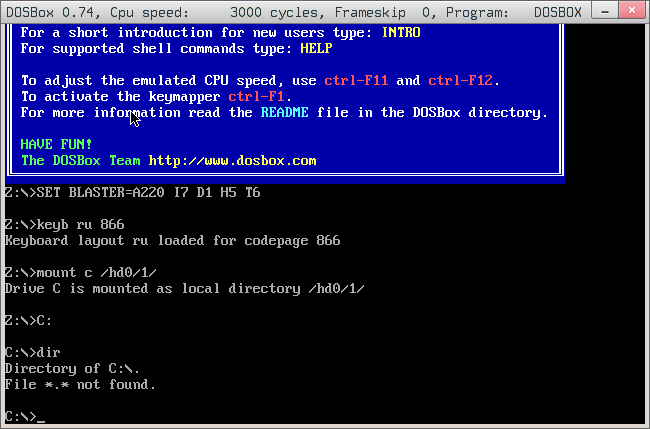Click the blinking cursor at C:\> prompt
Viewport: 650px width, 429px height.
41,418
